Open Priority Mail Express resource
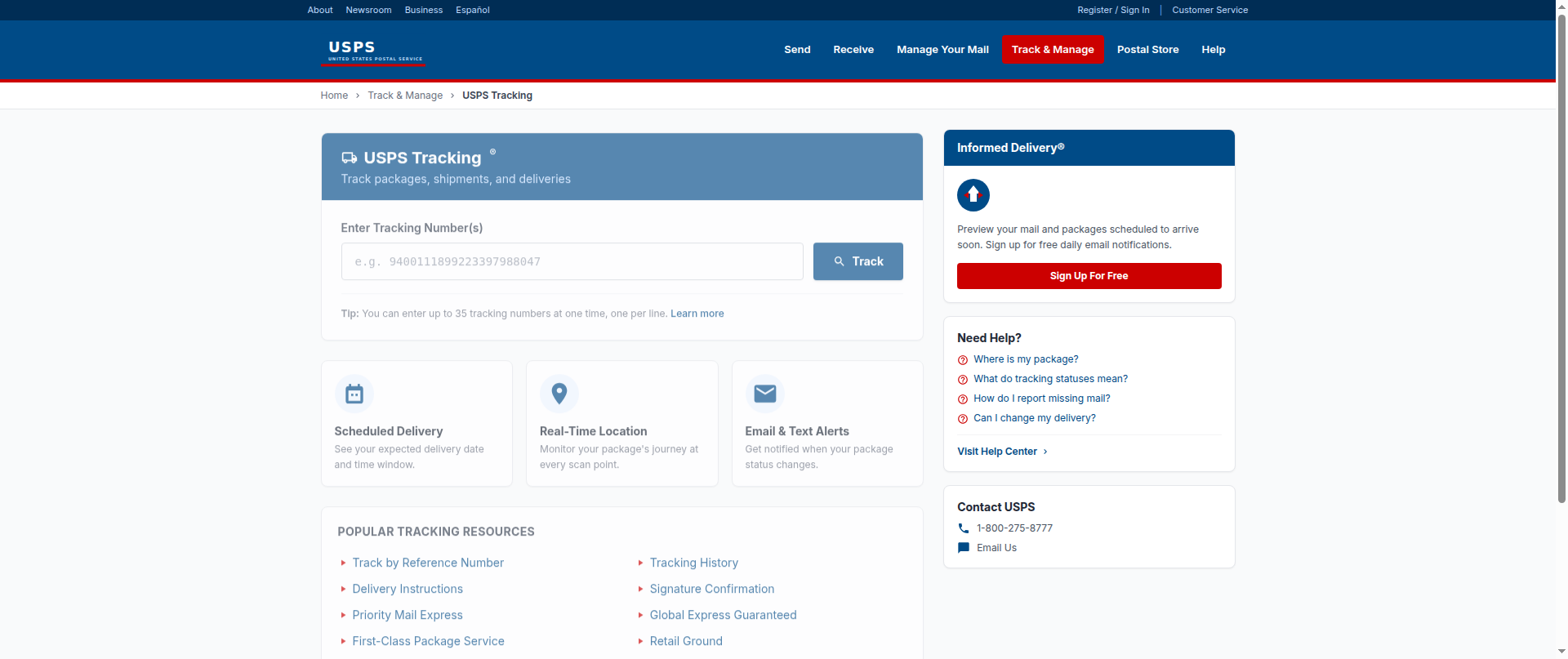 click(408, 615)
